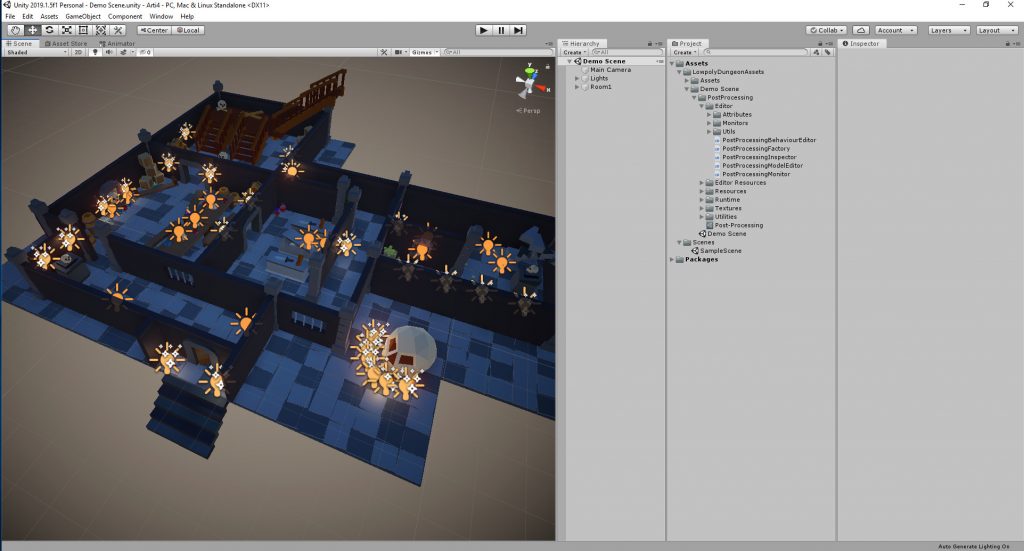Click the scene orientation gizmo
Image resolution: width=1024 pixels, height=551 pixels.
(532, 82)
